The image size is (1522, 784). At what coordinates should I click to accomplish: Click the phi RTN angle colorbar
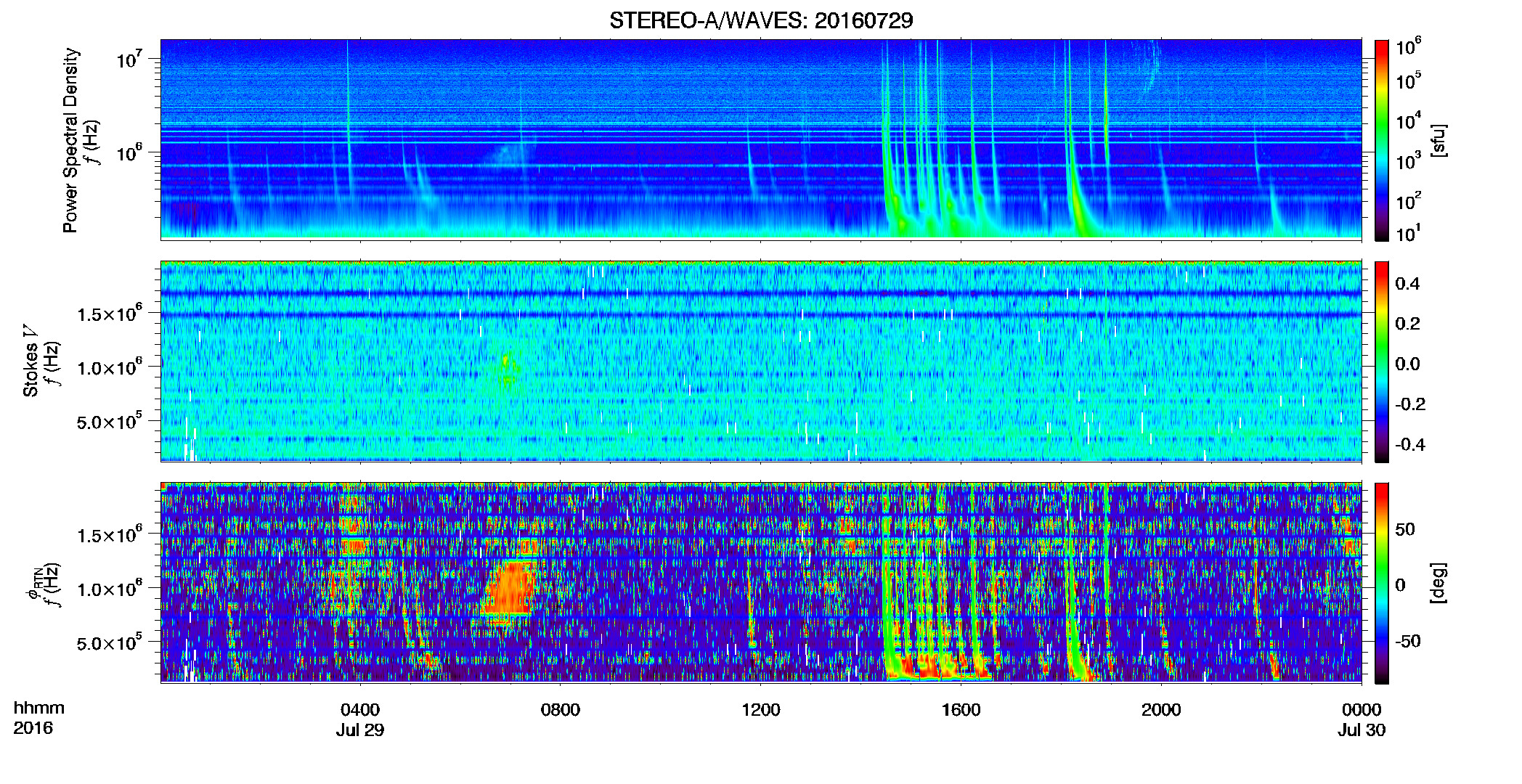coord(1382,583)
